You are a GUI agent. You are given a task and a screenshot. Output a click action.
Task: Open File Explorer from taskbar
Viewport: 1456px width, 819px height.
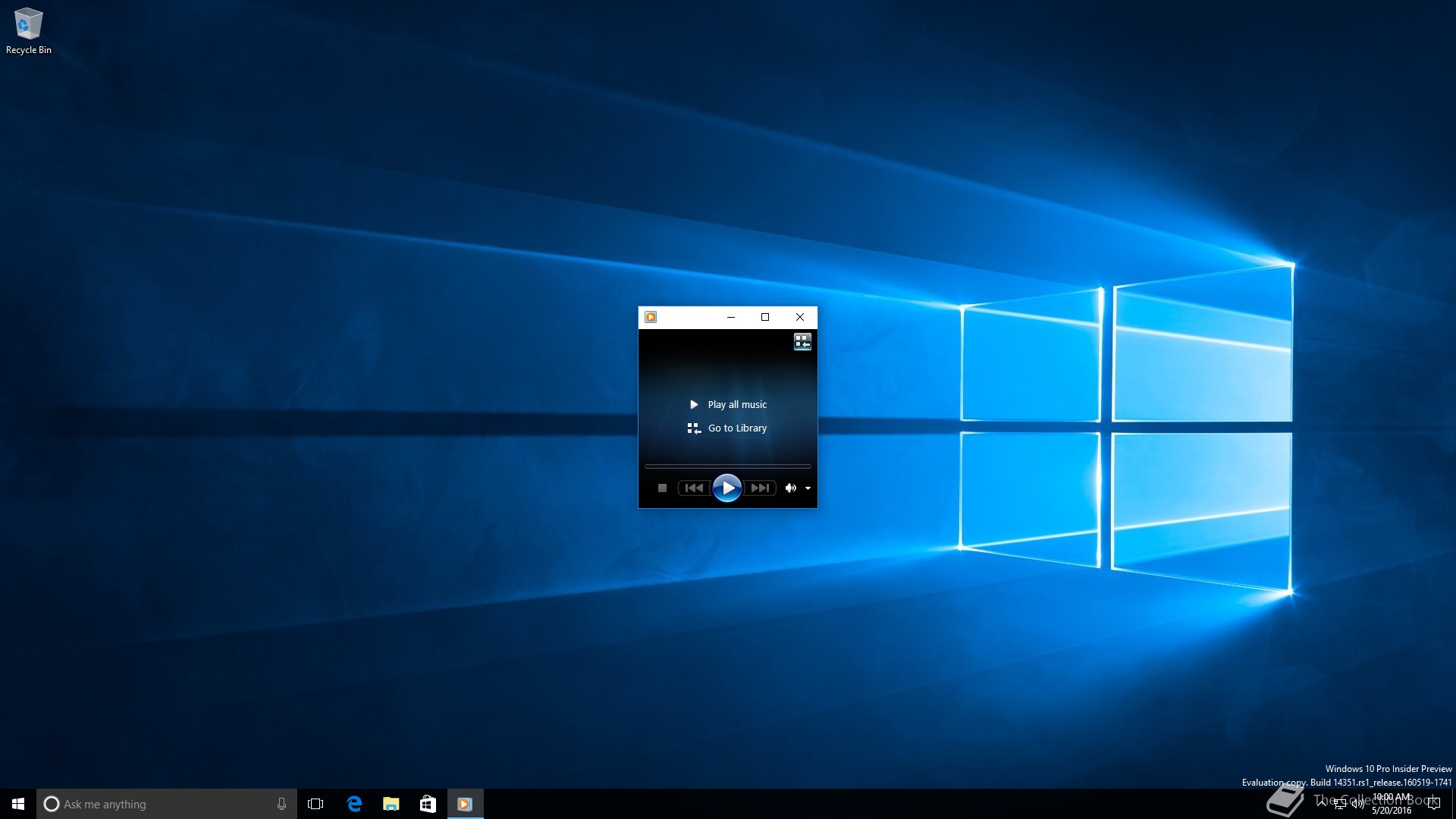click(x=391, y=804)
